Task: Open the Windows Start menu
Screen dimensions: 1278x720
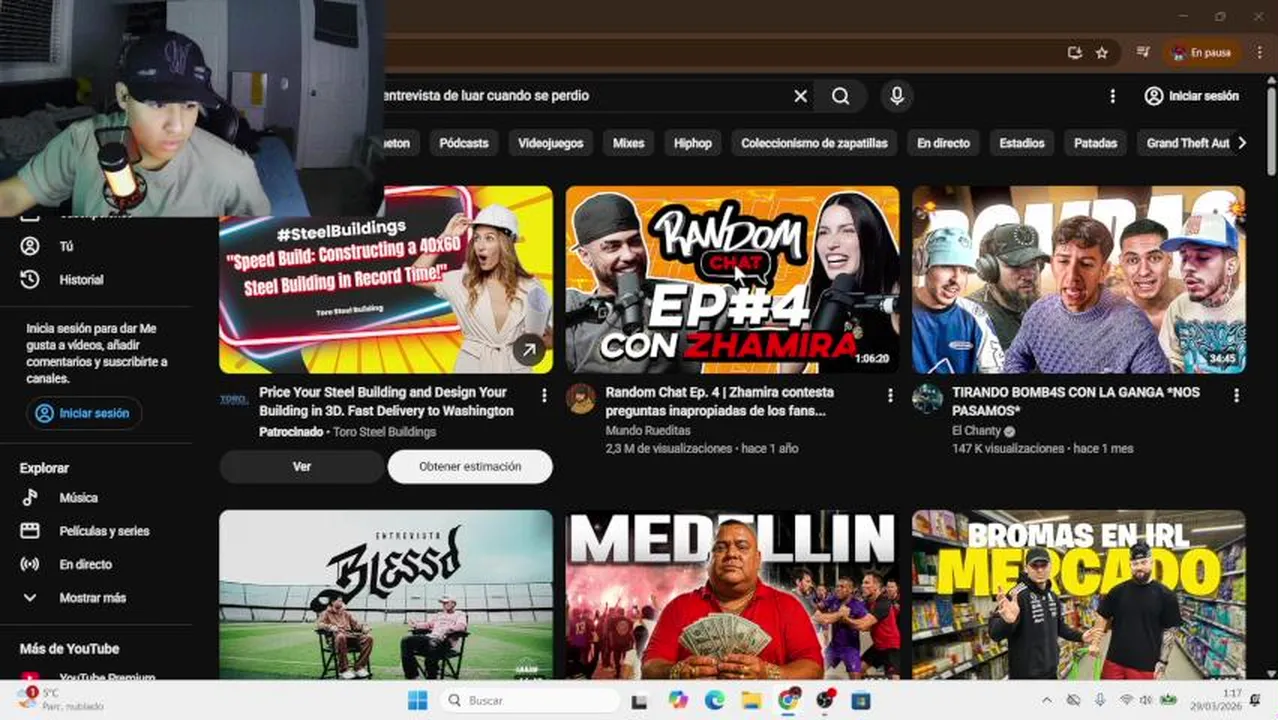Action: [x=417, y=701]
